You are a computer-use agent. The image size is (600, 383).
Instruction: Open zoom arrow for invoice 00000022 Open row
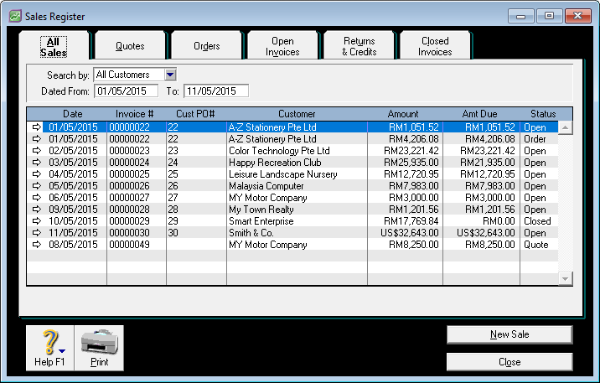[36, 127]
